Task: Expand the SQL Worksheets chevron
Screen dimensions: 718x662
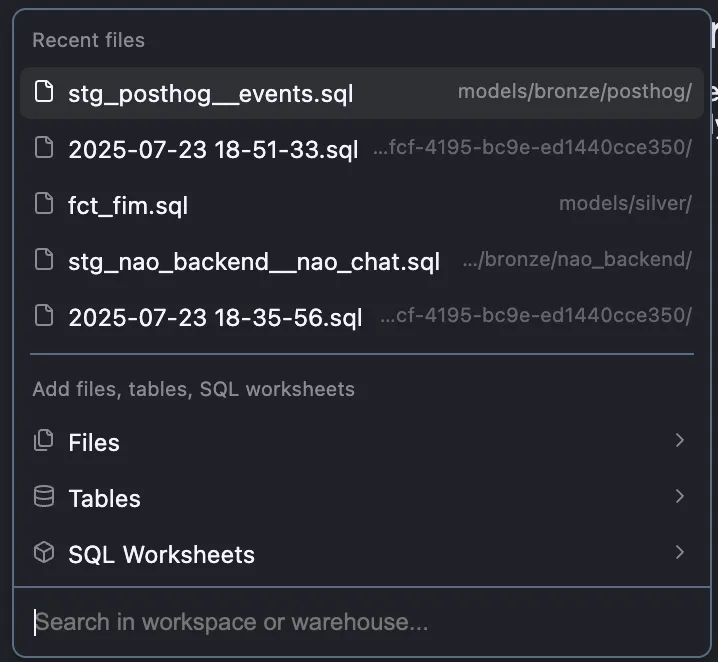Action: click(680, 553)
